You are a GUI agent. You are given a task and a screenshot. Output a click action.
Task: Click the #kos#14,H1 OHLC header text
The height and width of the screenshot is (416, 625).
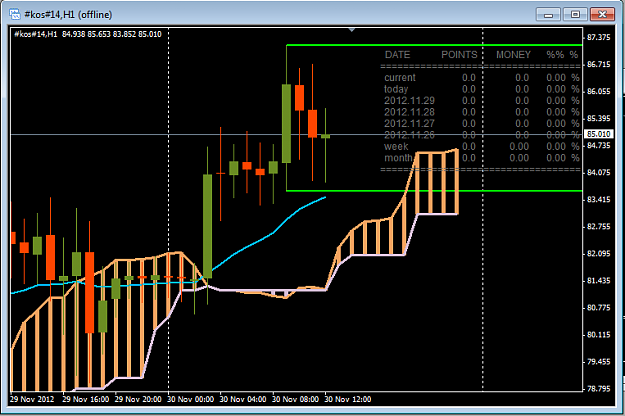click(x=88, y=34)
